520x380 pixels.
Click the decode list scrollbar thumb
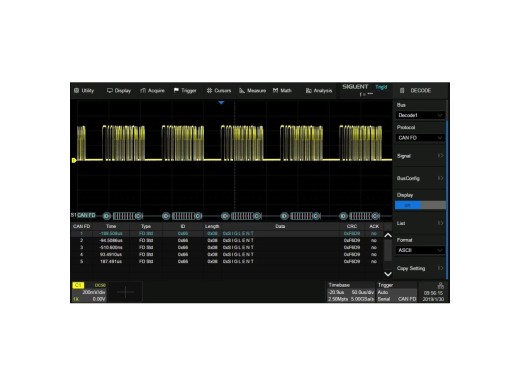[388, 250]
